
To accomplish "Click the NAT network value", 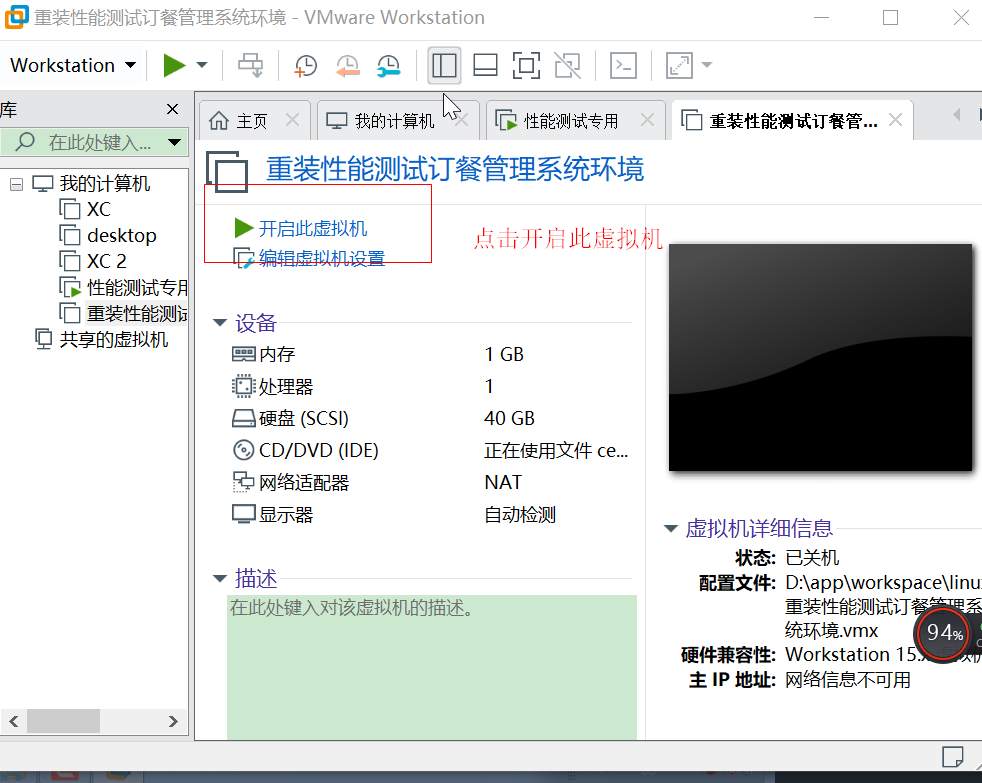I will coord(503,482).
